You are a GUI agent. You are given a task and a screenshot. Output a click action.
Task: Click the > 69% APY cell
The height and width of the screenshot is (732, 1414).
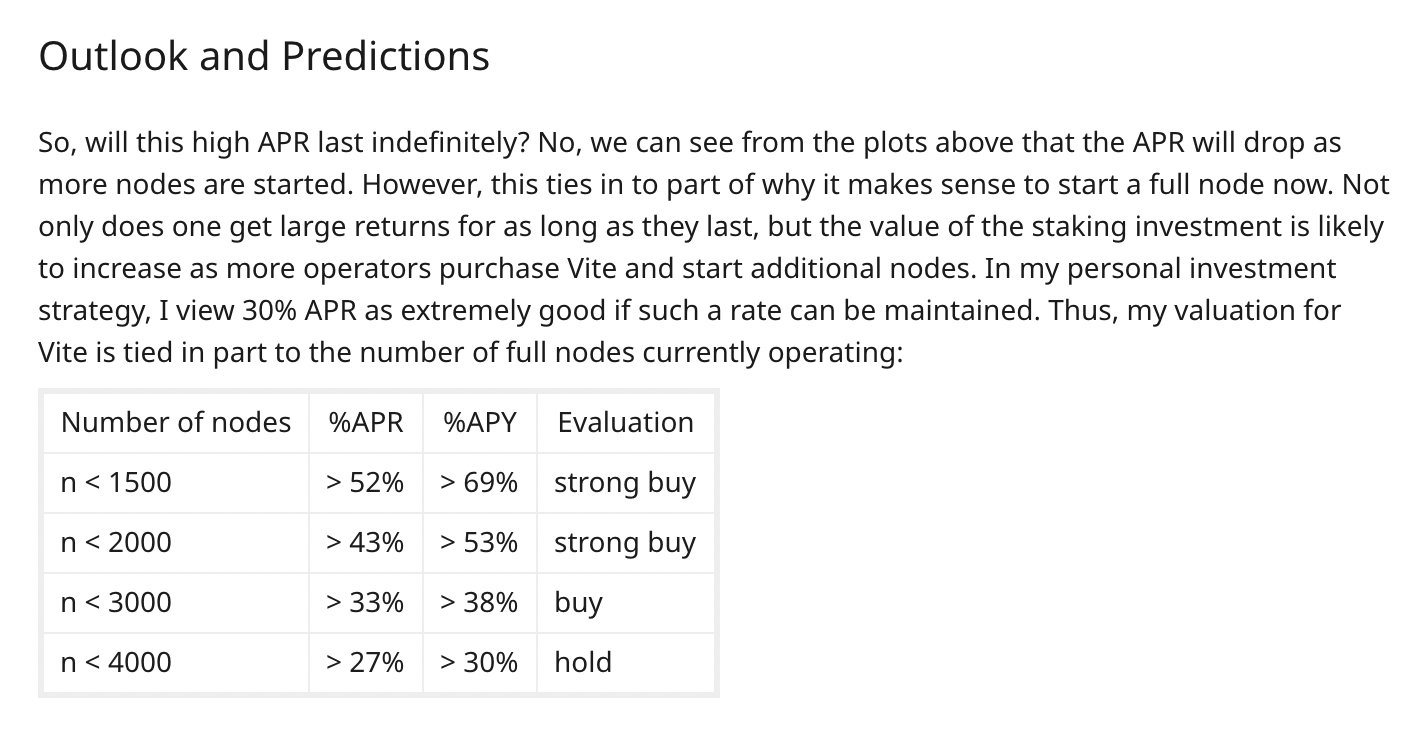479,483
